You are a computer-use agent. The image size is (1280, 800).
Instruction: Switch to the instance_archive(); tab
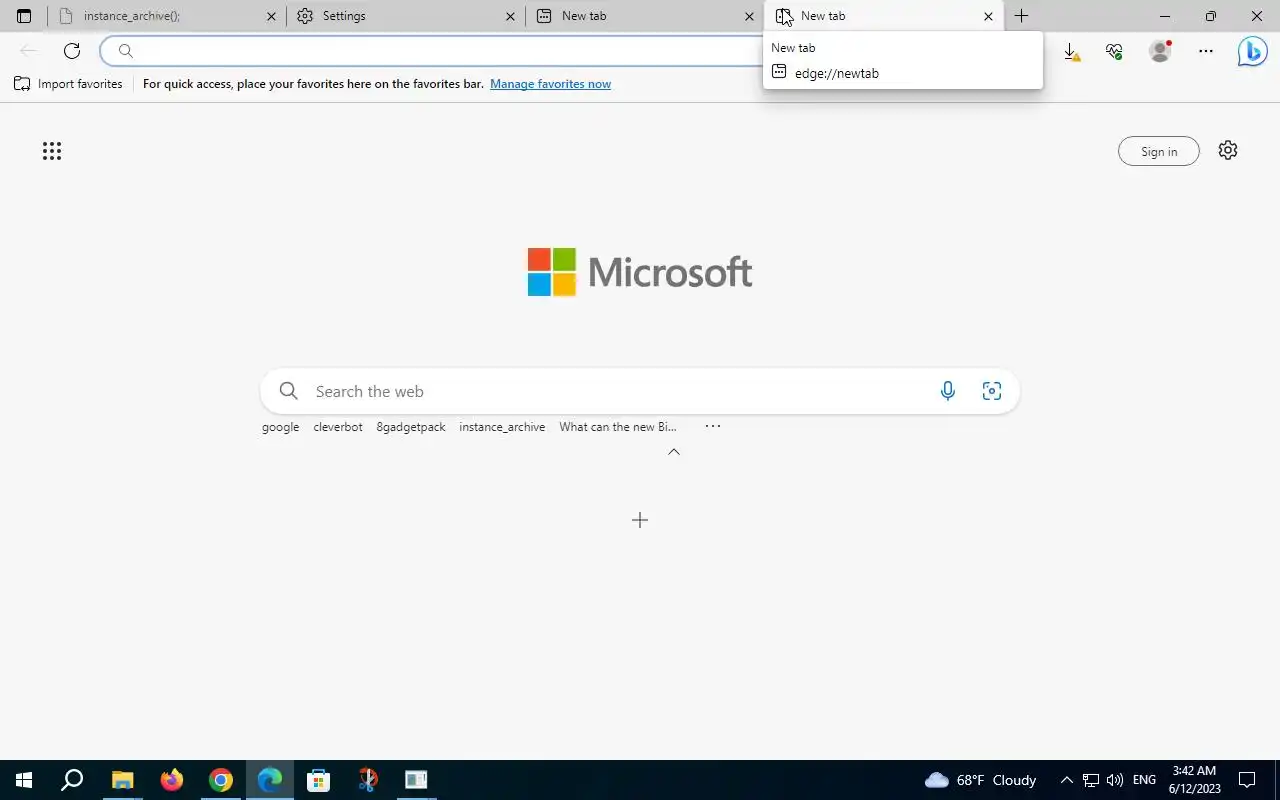click(x=167, y=16)
